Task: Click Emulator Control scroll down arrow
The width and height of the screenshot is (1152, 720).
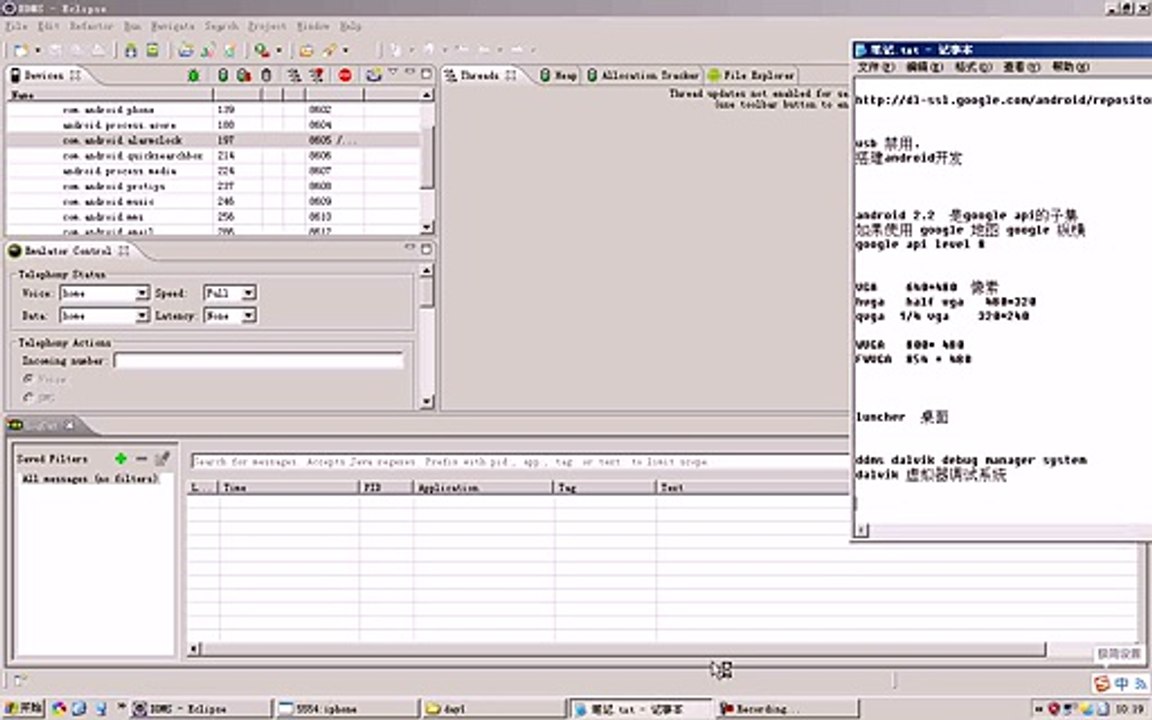Action: tap(427, 401)
